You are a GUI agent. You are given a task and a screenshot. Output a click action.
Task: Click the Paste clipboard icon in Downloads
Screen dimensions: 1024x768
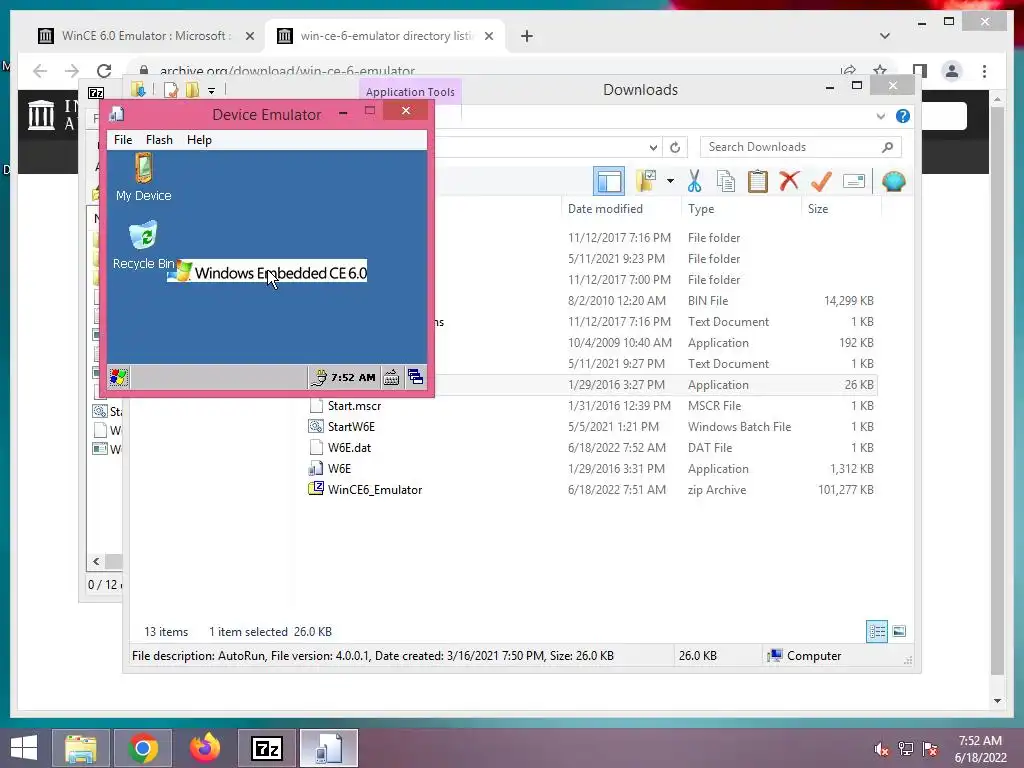758,181
